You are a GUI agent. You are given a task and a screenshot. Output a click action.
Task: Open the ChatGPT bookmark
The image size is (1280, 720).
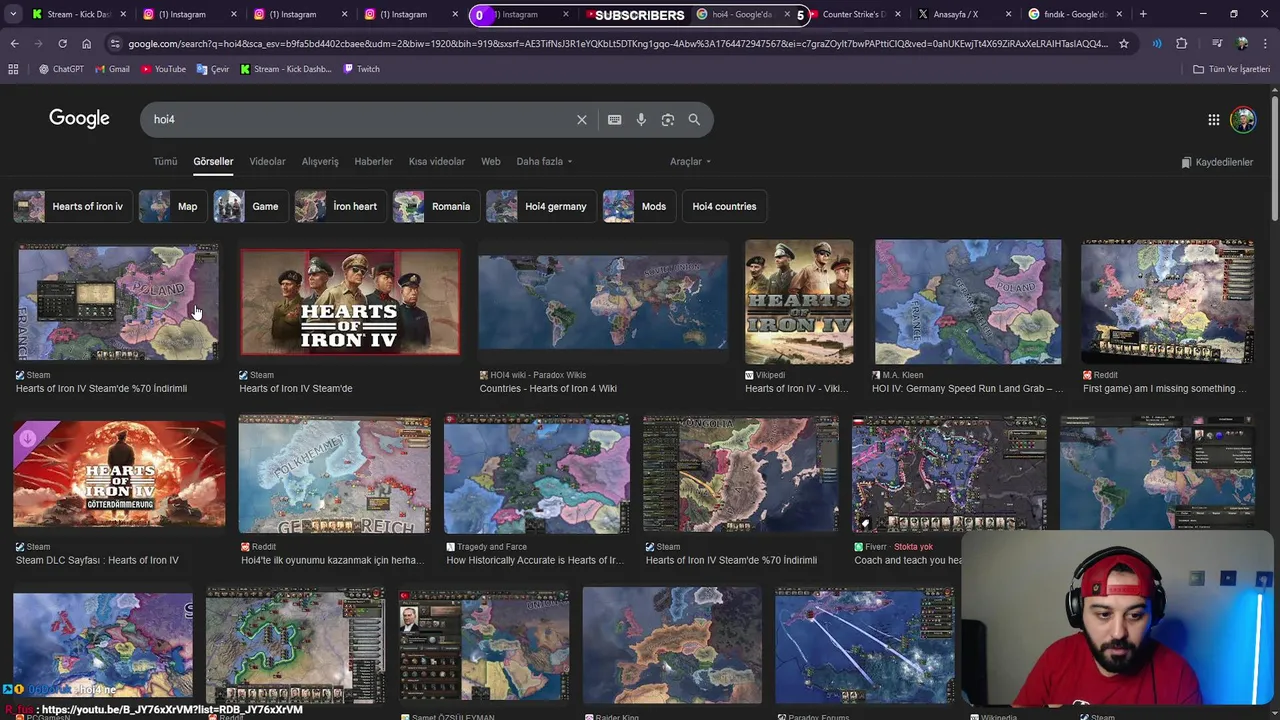coord(61,69)
